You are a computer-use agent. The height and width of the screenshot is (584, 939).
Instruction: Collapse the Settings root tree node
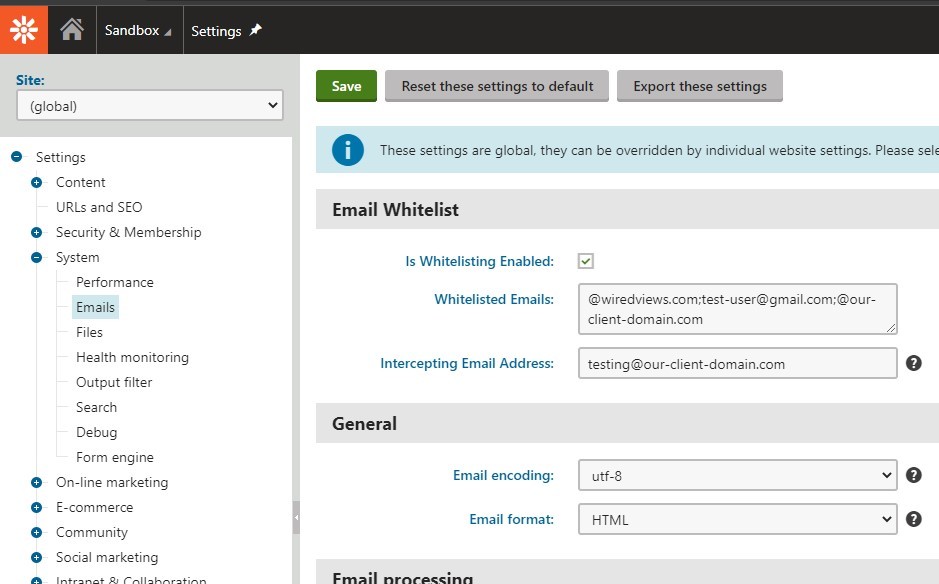(x=17, y=156)
